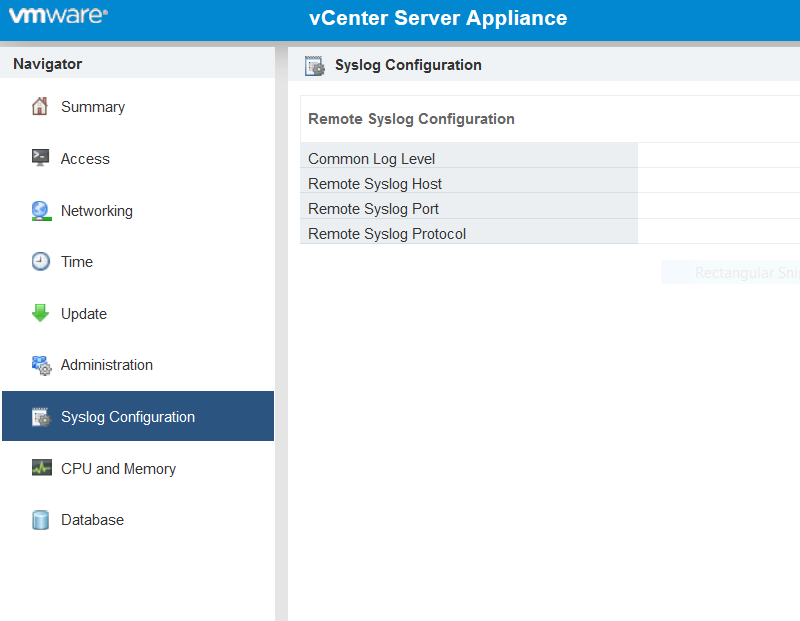Click the Database cylinder icon
This screenshot has width=800, height=621.
coord(41,519)
